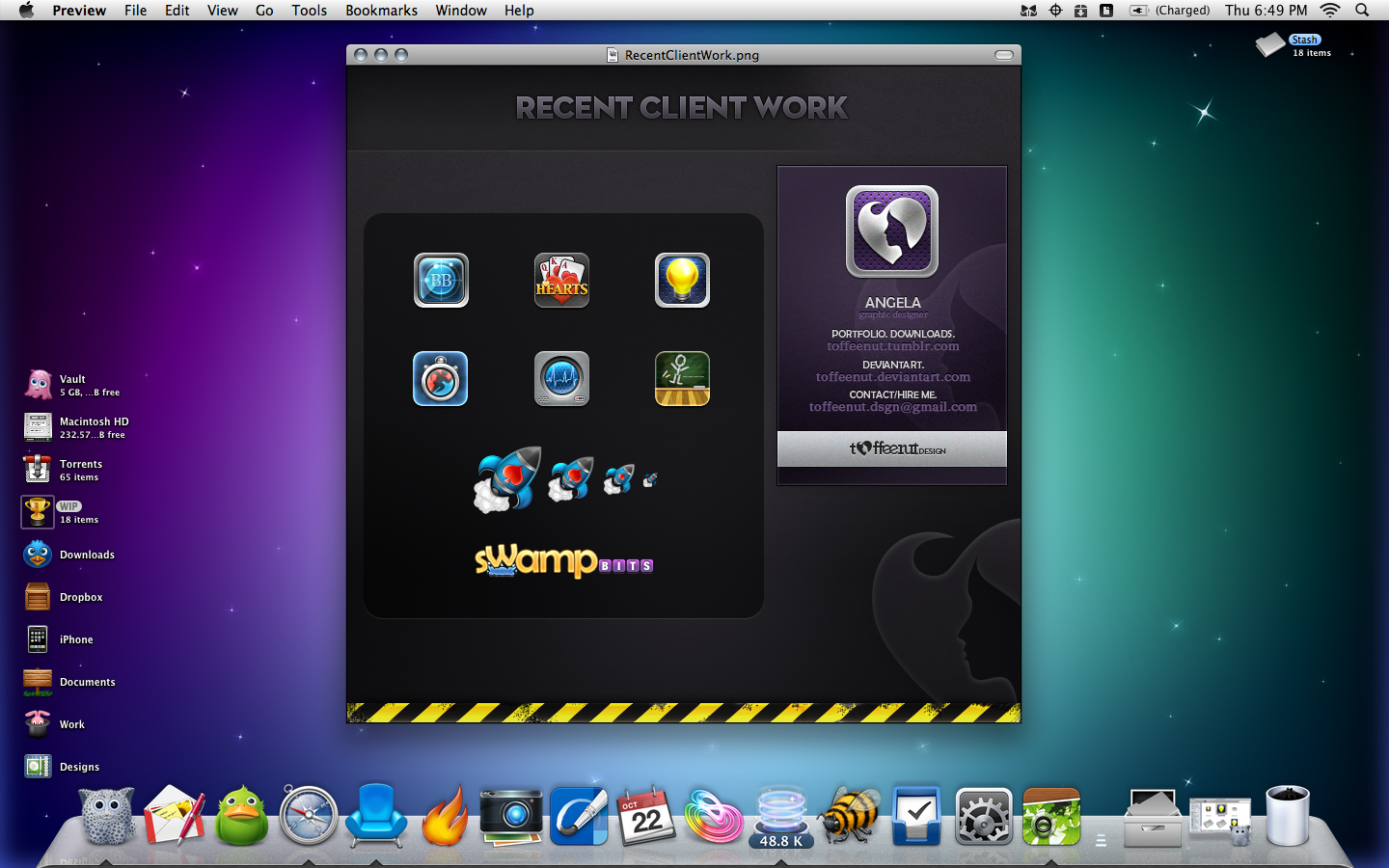
Task: Select the Designs folder icon
Action: pos(39,767)
